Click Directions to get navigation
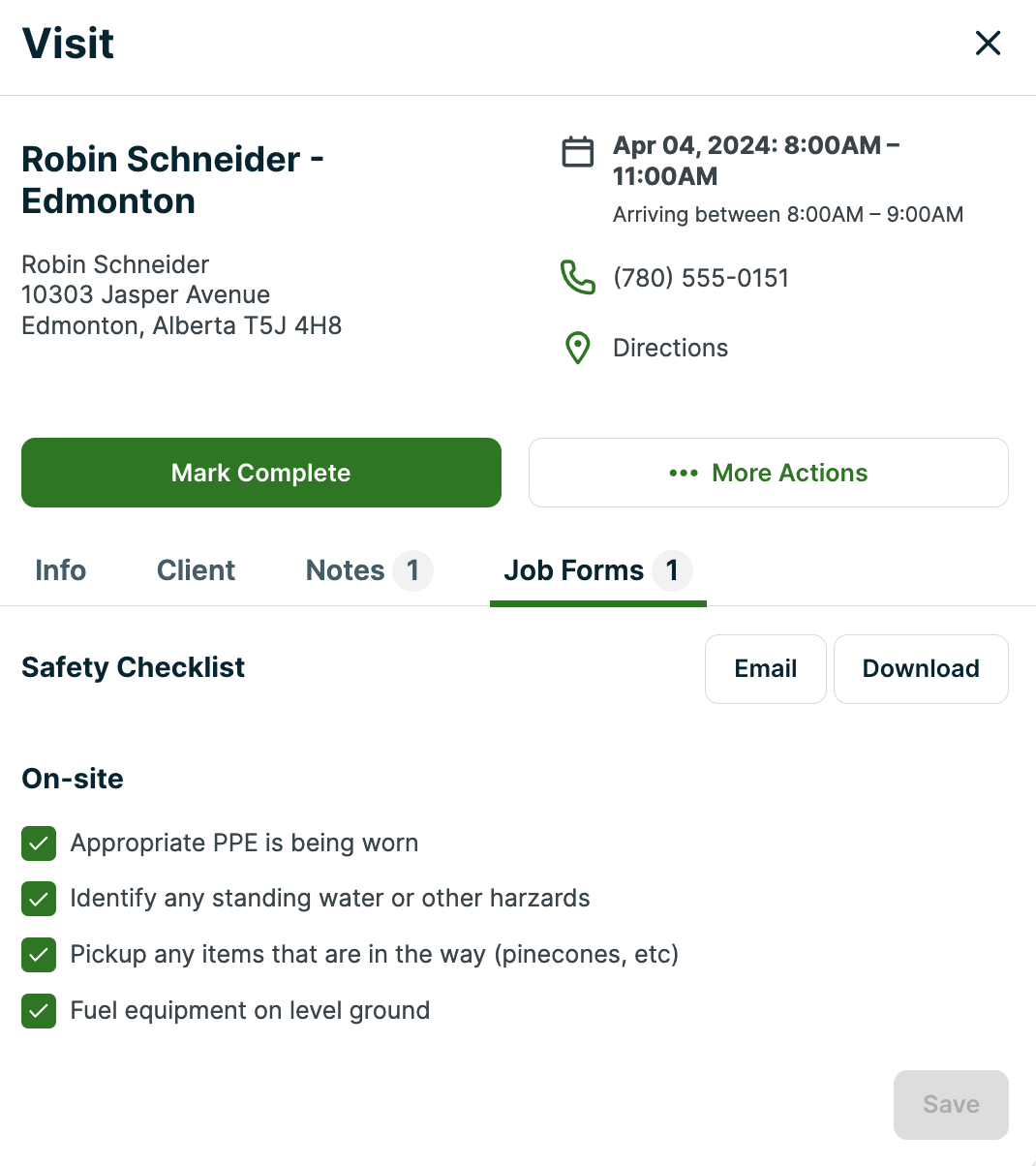1036x1166 pixels. [x=670, y=348]
